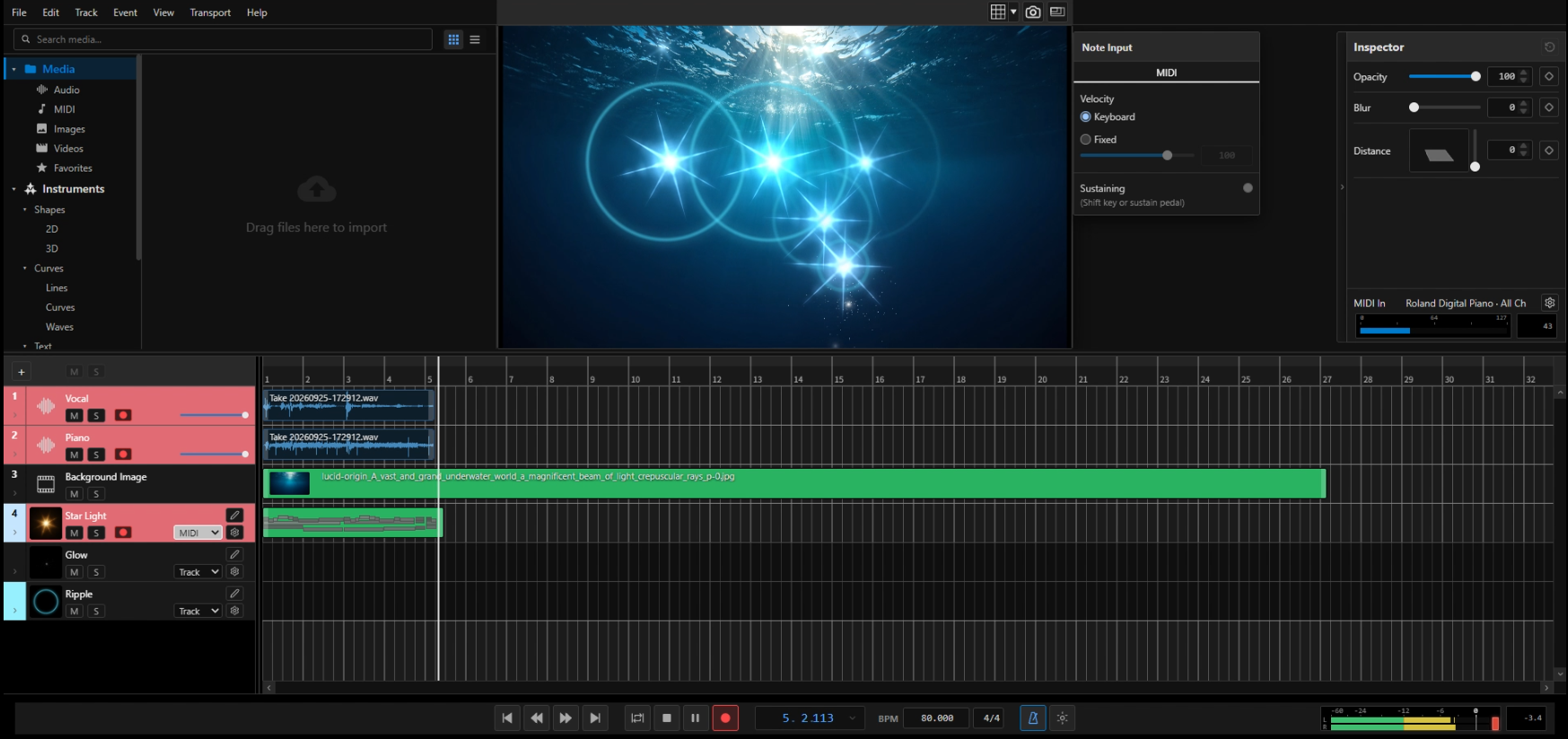Image resolution: width=1568 pixels, height=739 pixels.
Task: Switch media browser to list view
Action: pos(475,40)
